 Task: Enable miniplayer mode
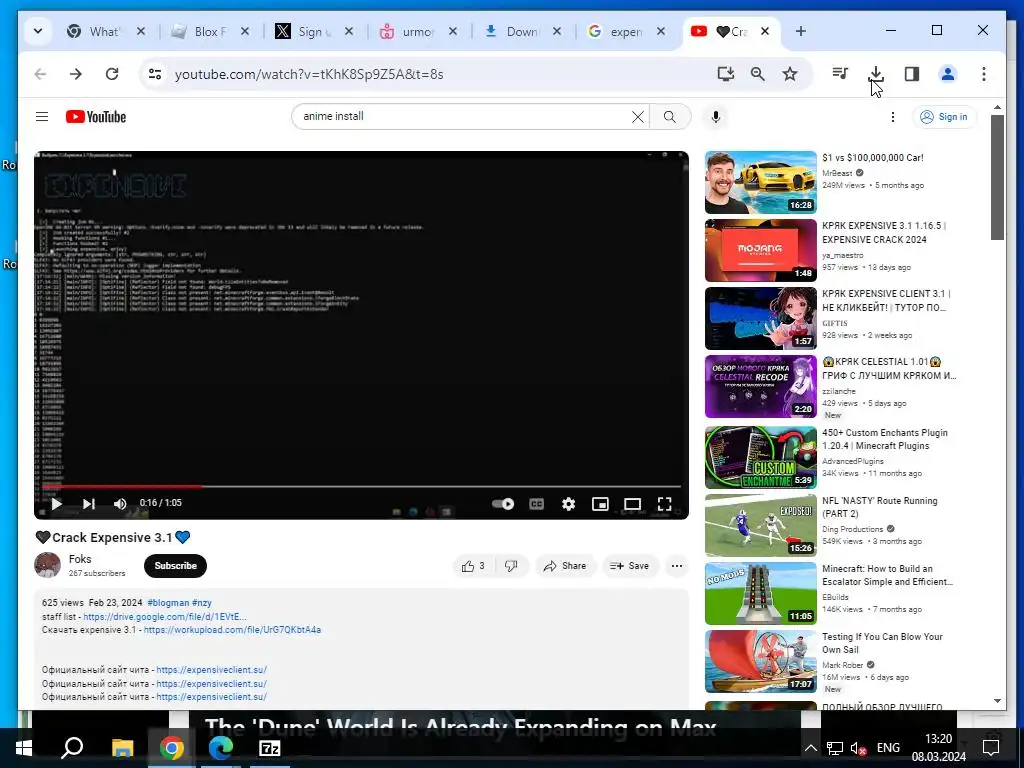(600, 504)
